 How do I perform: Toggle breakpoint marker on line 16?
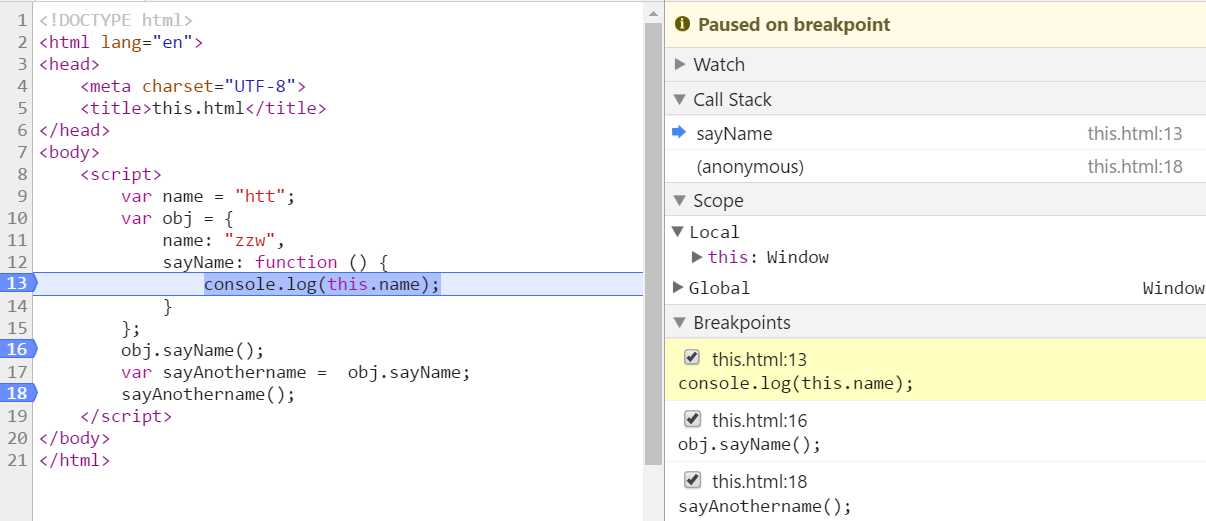point(18,349)
